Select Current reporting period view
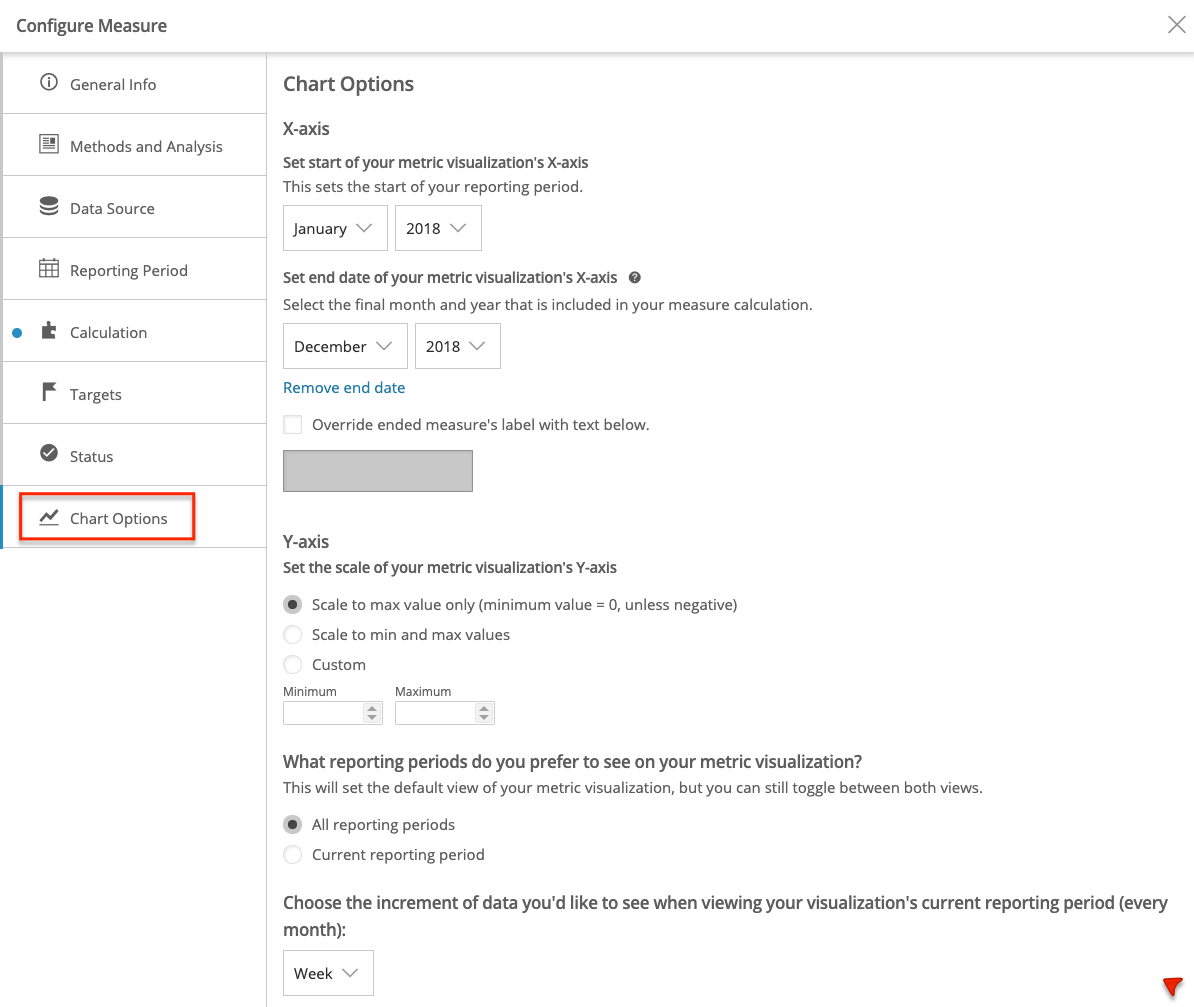The image size is (1194, 1007). (x=292, y=854)
